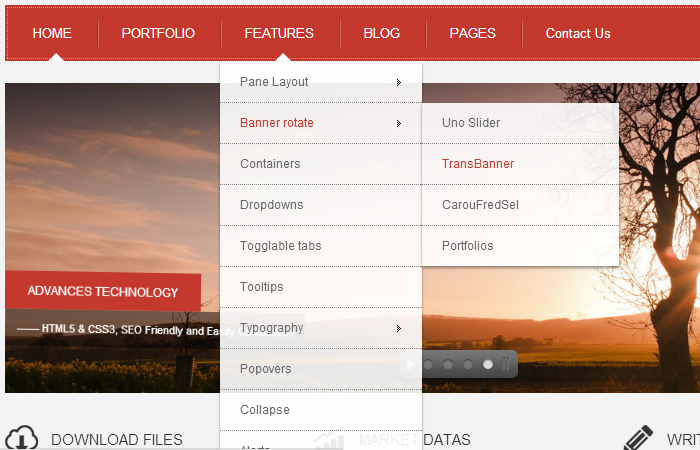Select Portfolios in the submenu
This screenshot has width=700, height=450.
pos(520,246)
